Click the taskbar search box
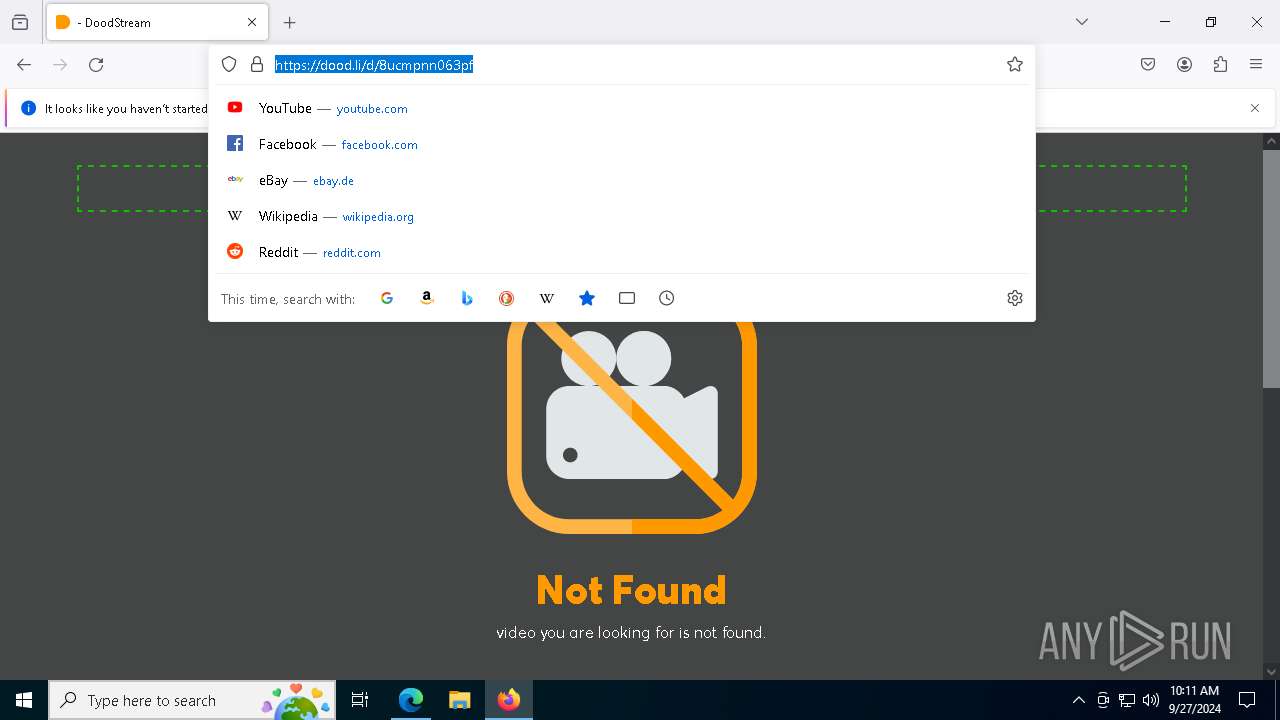The width and height of the screenshot is (1280, 720). [x=192, y=700]
